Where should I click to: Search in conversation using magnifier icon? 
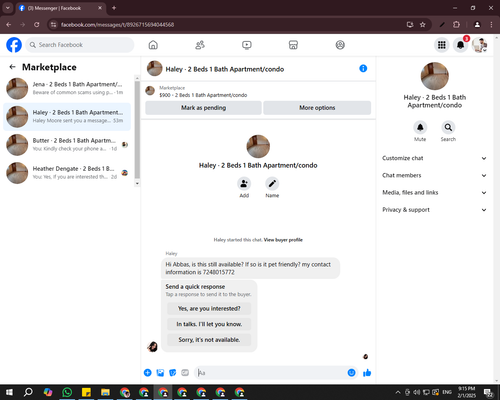coord(448,127)
